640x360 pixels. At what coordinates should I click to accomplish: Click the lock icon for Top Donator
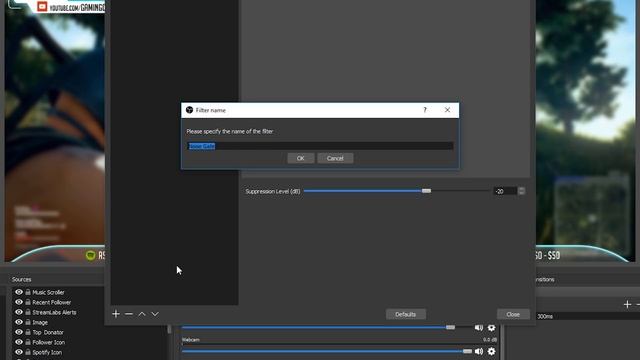click(x=28, y=332)
